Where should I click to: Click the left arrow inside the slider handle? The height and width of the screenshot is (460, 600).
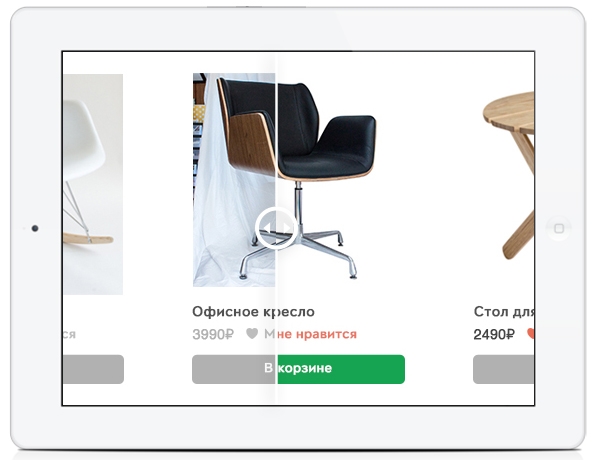267,228
